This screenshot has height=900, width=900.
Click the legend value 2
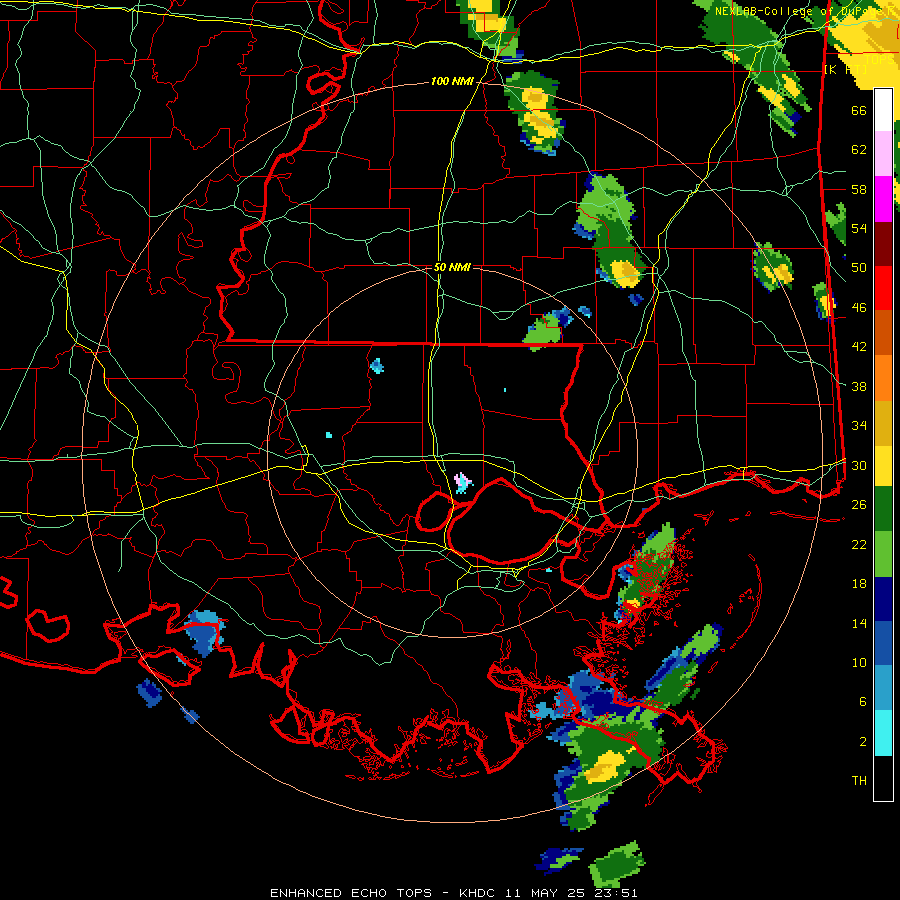[x=863, y=741]
